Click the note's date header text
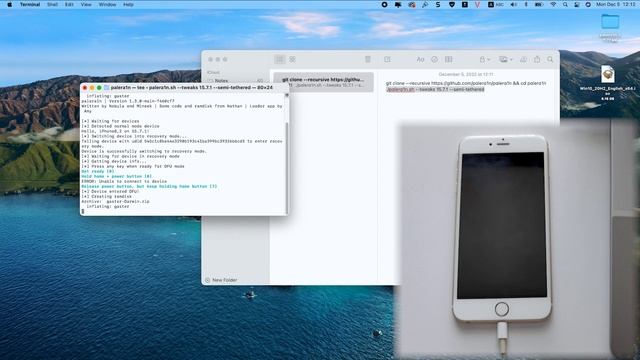This screenshot has height=360, width=640. (466, 74)
